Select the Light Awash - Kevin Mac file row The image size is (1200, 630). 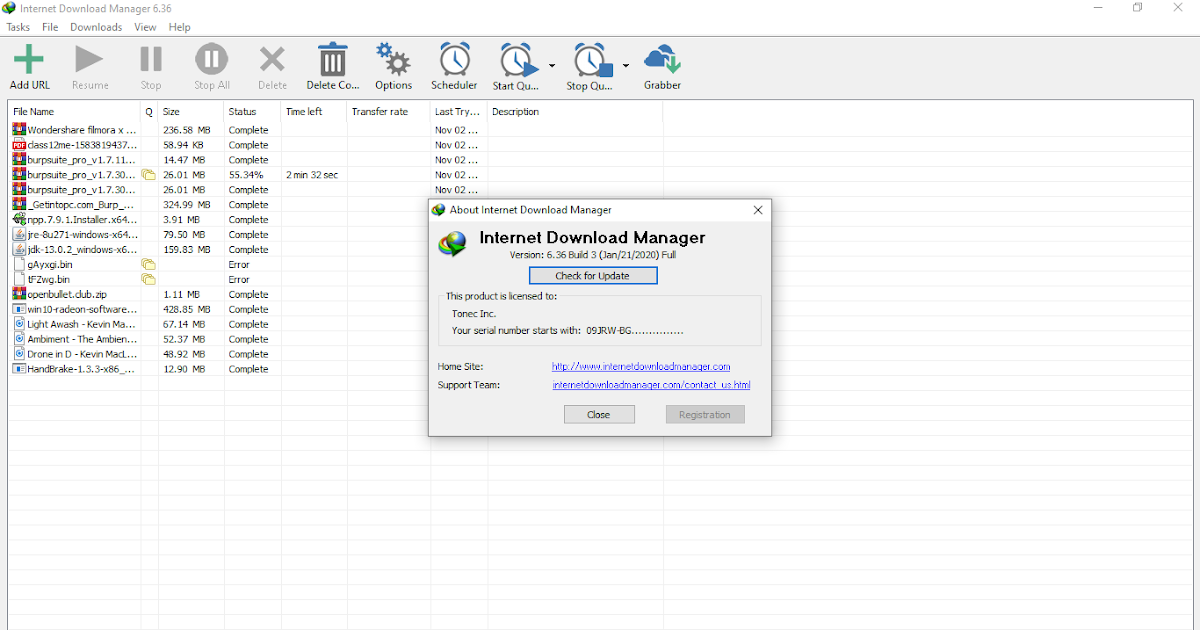pyautogui.click(x=220, y=325)
